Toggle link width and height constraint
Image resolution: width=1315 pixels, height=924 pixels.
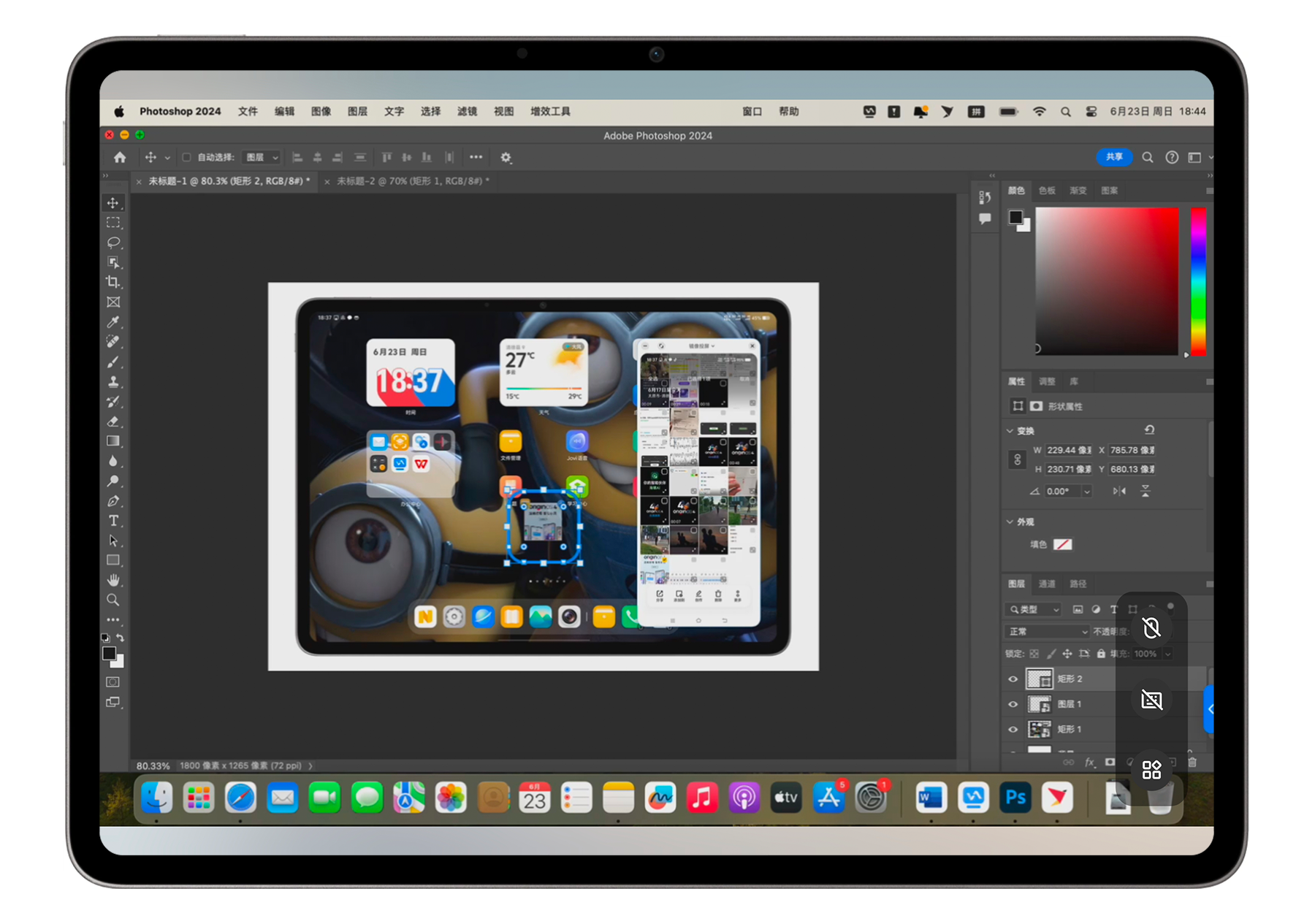[1018, 459]
